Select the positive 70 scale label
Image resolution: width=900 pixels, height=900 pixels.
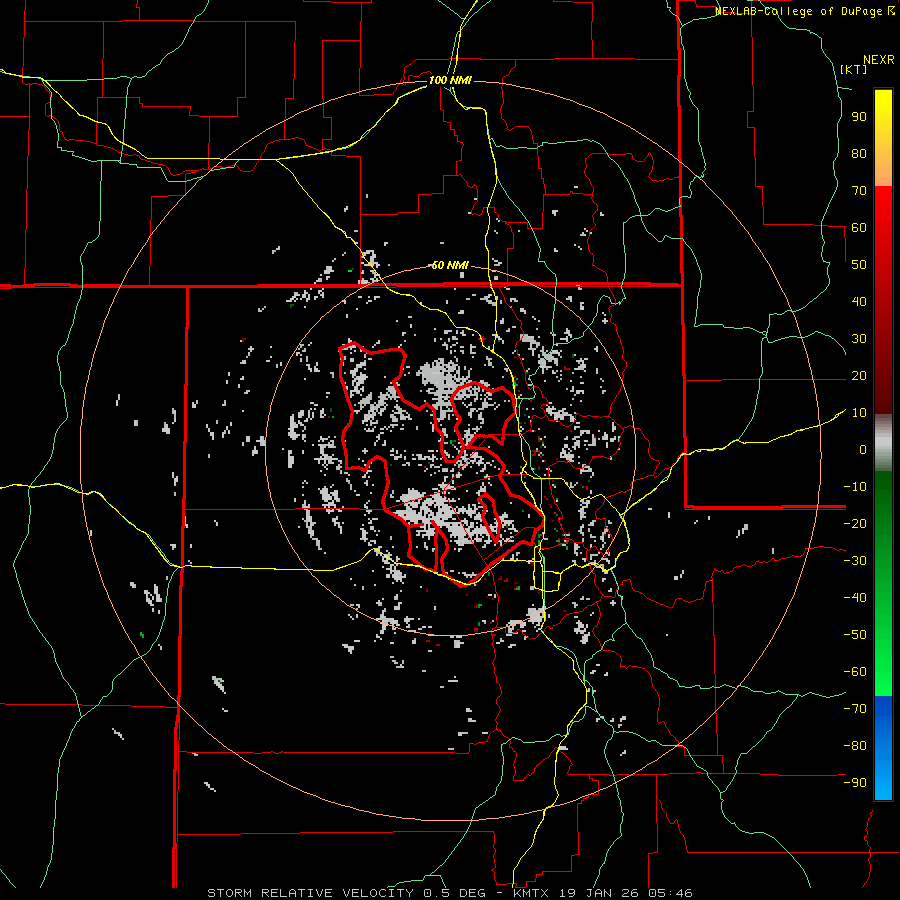857,190
